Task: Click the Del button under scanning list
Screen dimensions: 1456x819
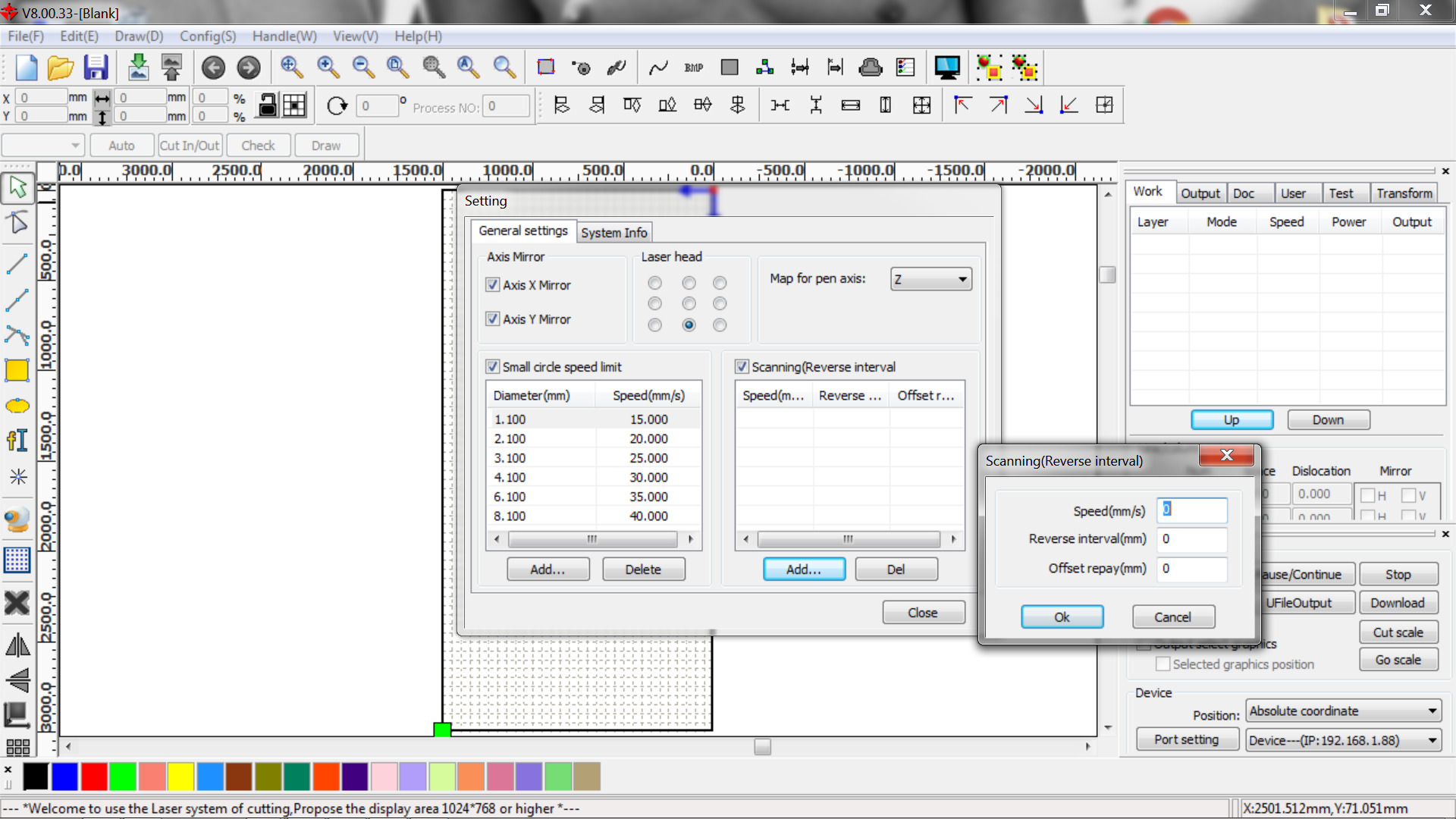Action: point(896,569)
